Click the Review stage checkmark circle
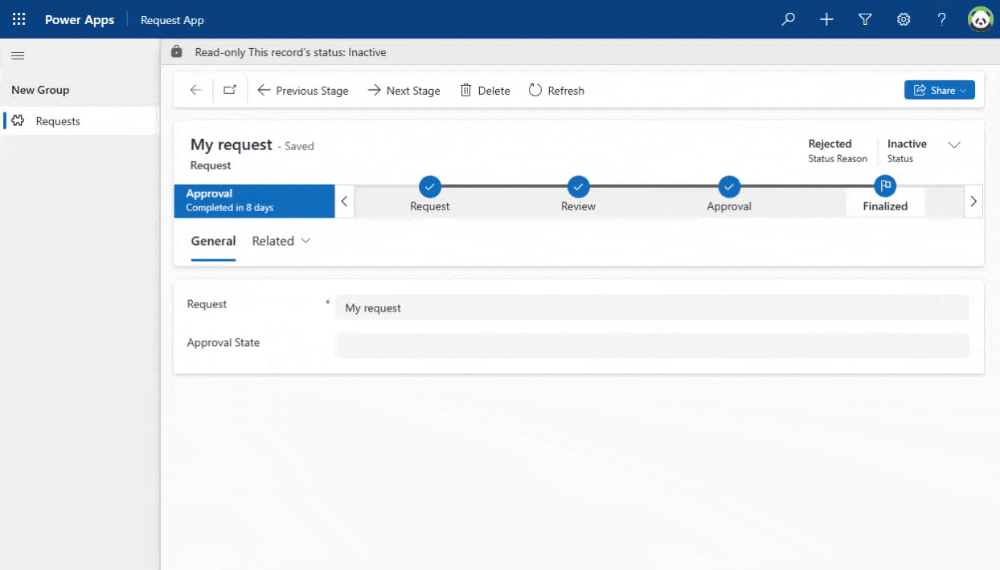Viewport: 1000px width, 570px height. [578, 187]
